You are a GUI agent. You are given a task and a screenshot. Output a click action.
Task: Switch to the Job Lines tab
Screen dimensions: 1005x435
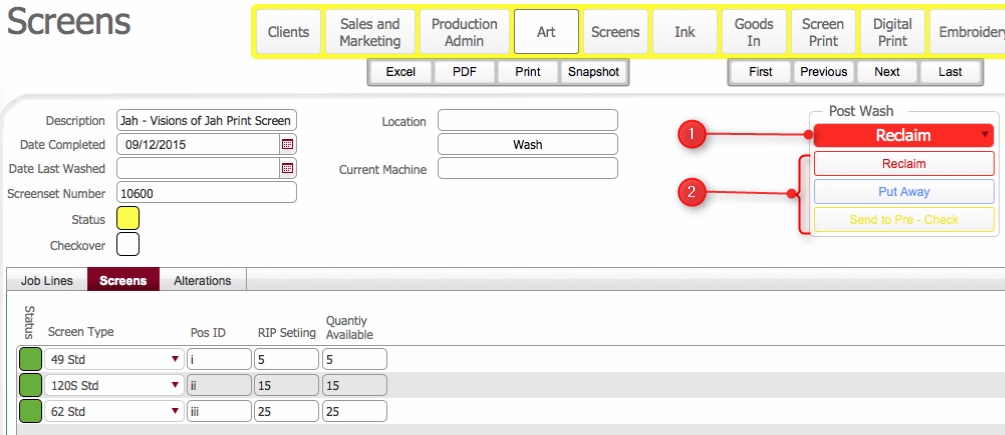47,281
